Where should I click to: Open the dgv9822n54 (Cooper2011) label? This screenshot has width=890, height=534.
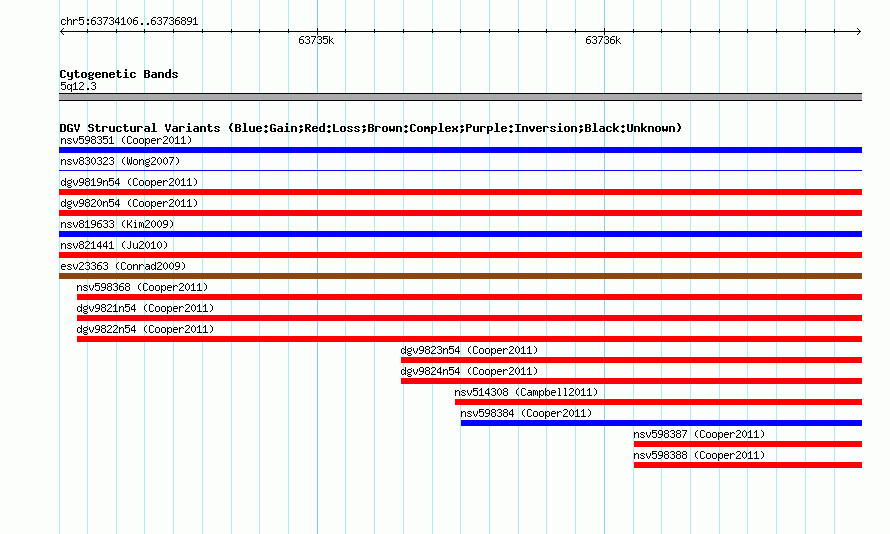tap(145, 329)
